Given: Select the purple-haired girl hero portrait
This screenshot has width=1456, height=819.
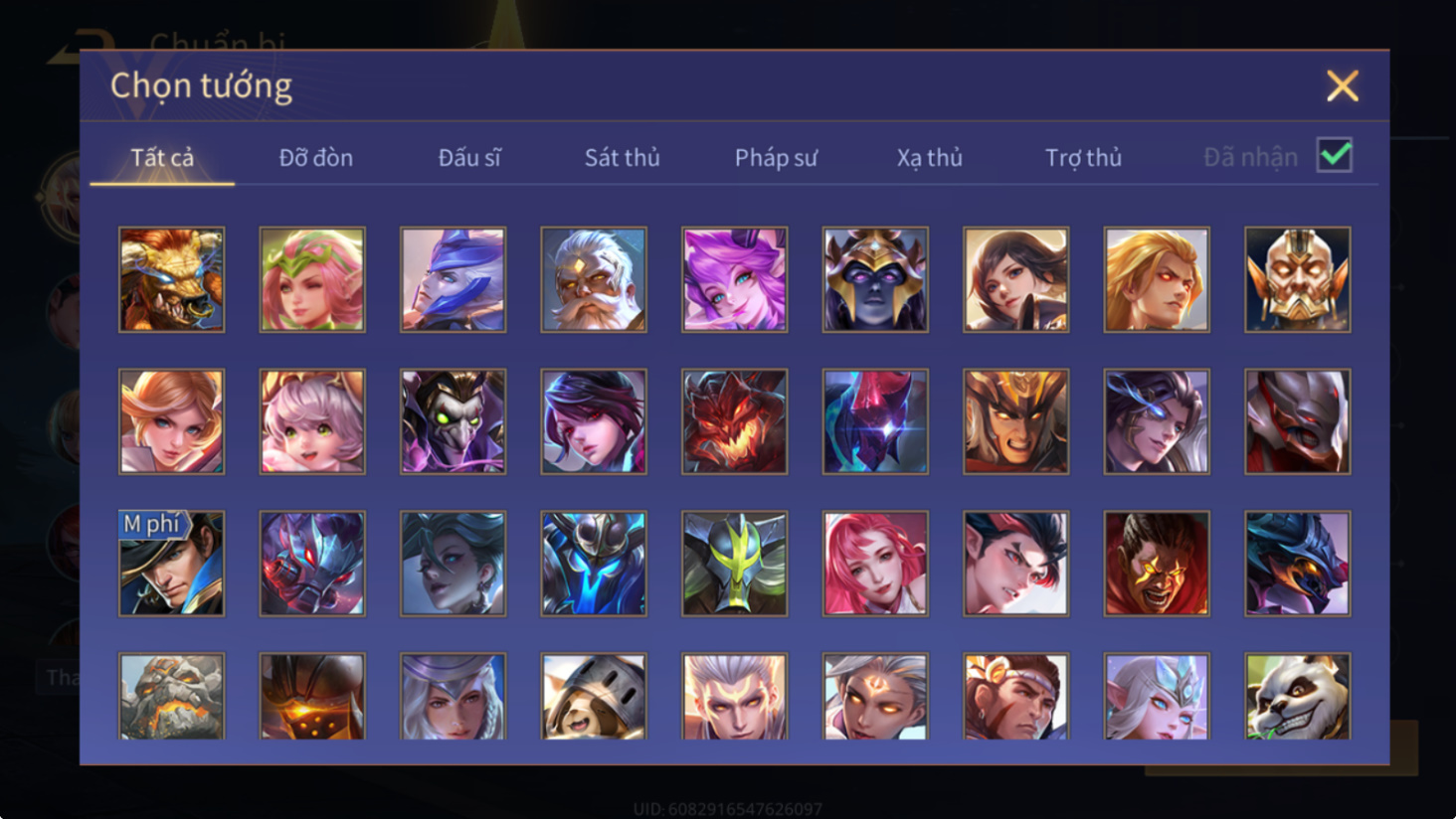Looking at the screenshot, I should (x=734, y=279).
